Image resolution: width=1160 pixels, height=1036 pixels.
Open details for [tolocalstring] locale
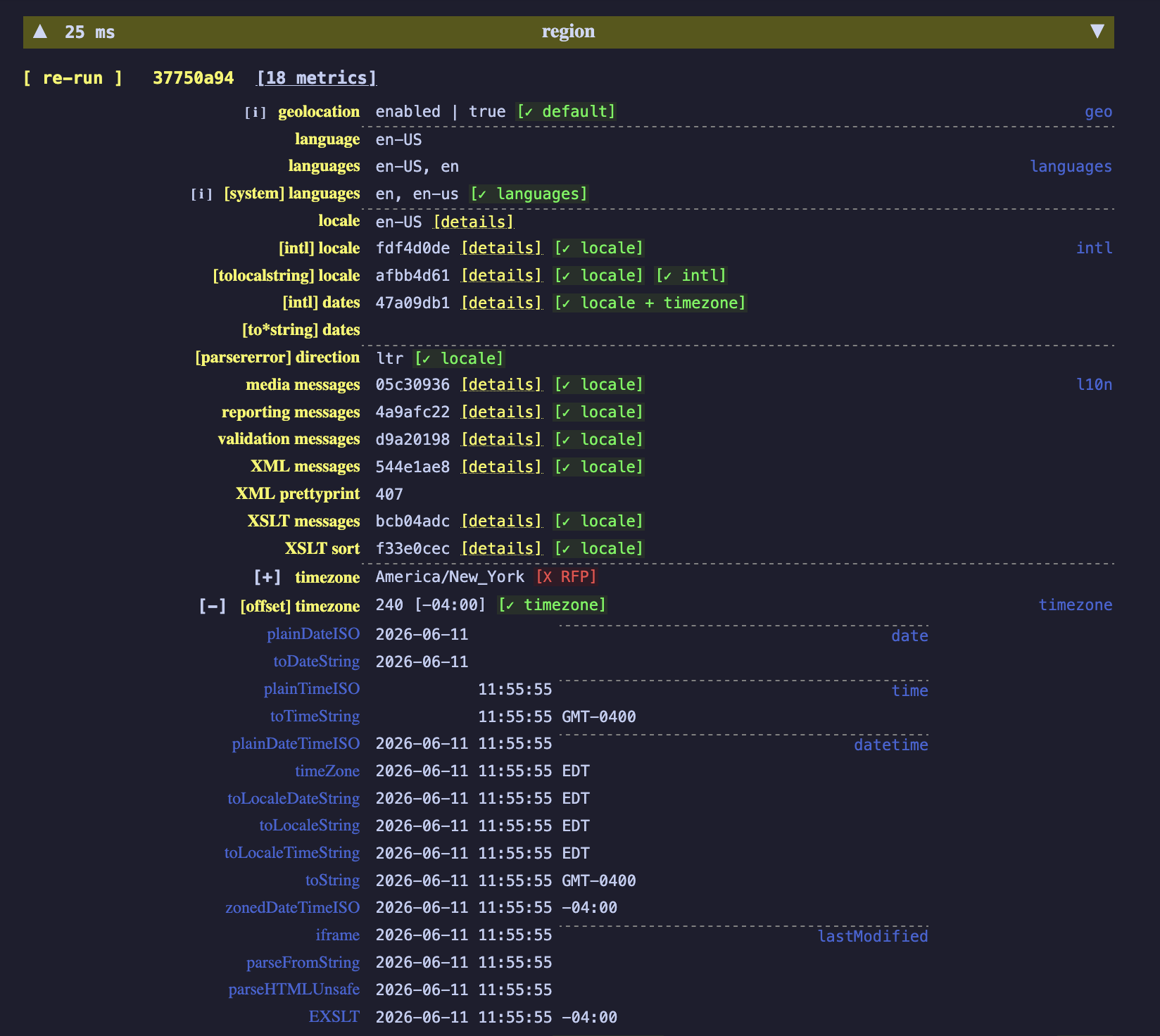point(502,276)
